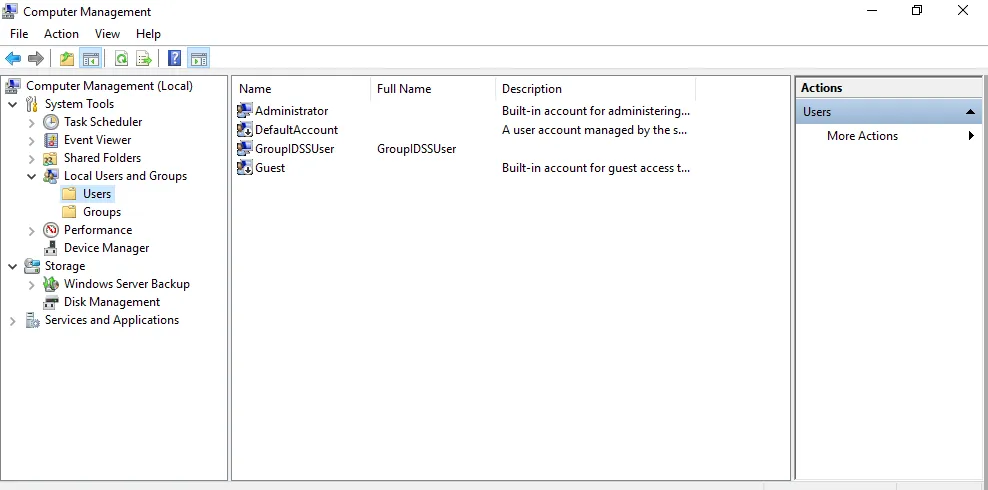
Task: Toggle Show/Hide Console Tree toolbar icon
Action: coord(91,59)
